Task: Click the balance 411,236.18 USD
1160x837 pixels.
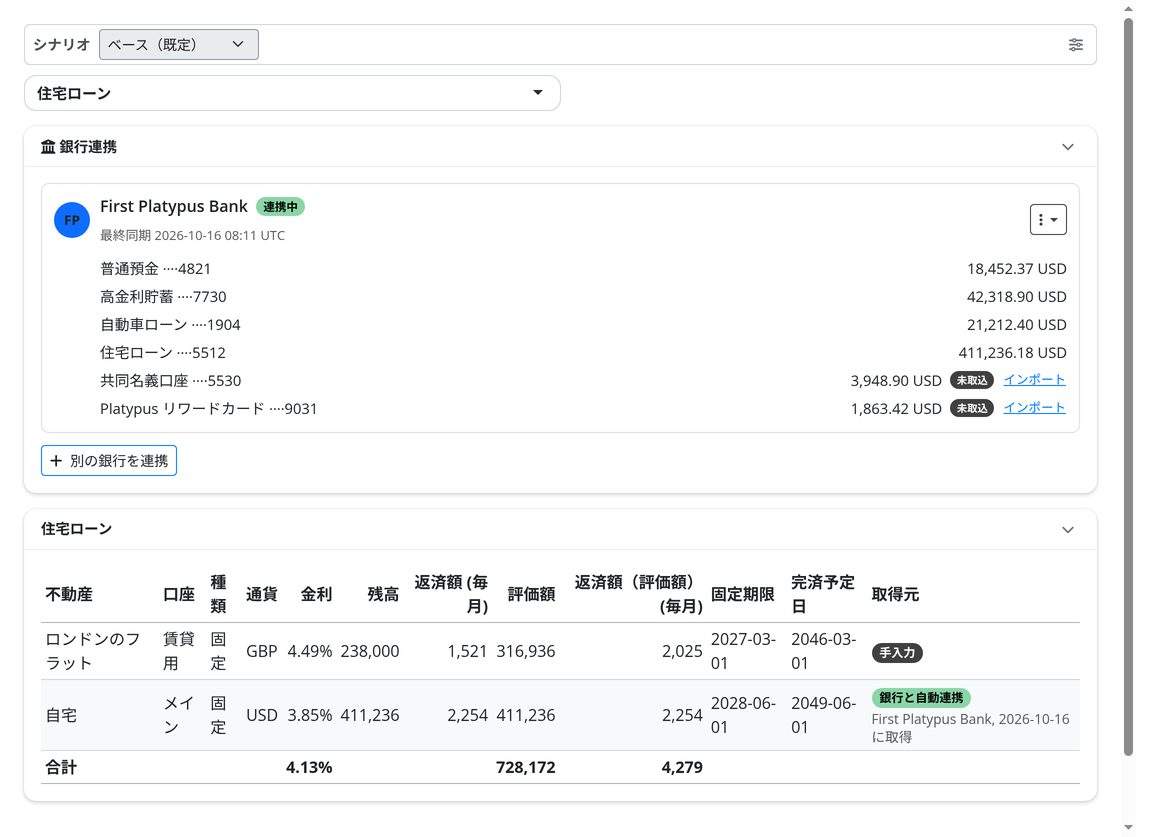Action: tap(1012, 353)
